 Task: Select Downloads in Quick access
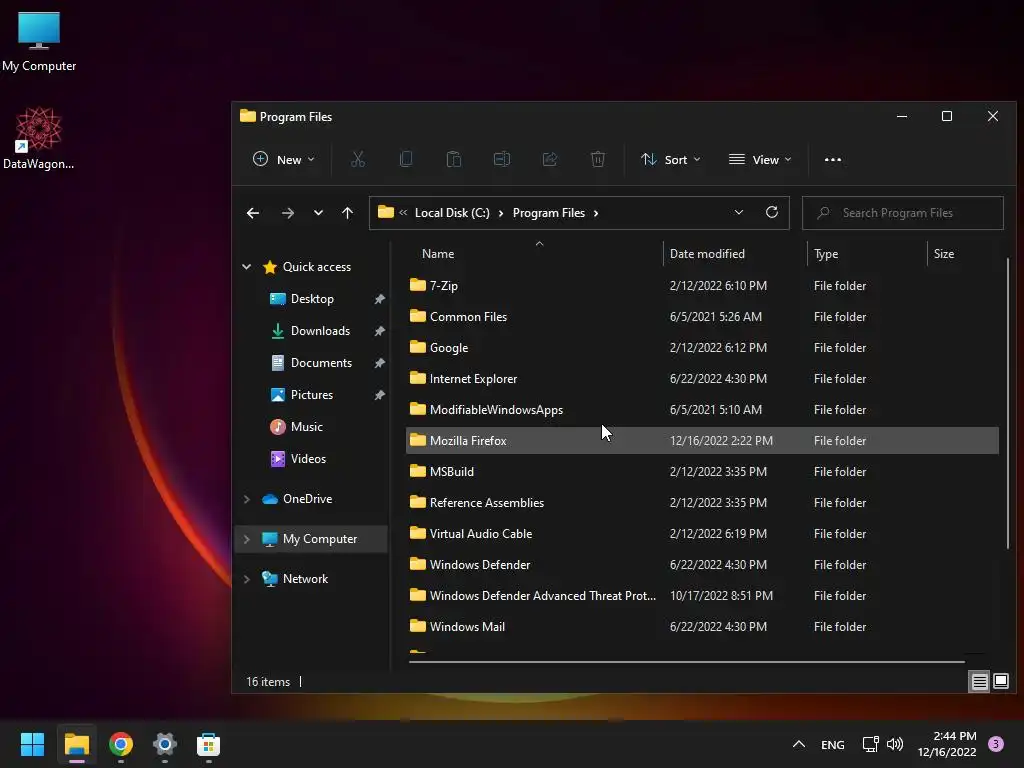coord(320,330)
